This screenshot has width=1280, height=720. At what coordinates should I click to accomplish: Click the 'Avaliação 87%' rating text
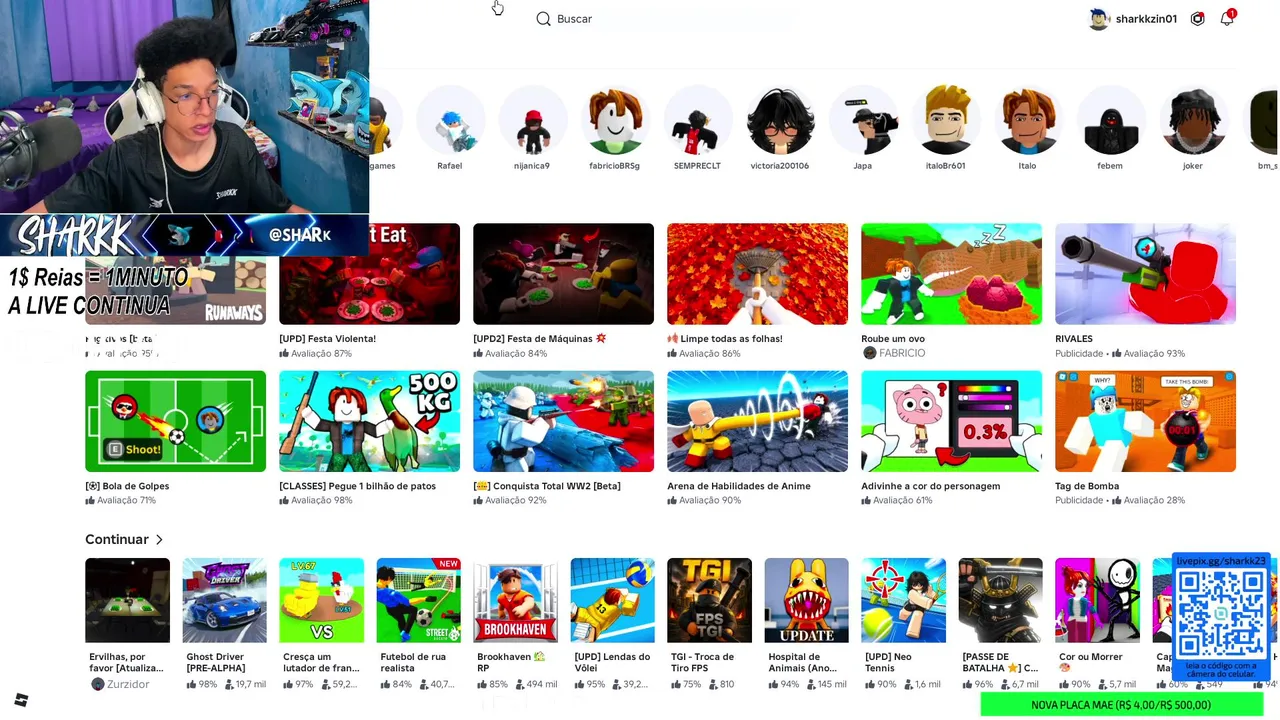tap(321, 353)
